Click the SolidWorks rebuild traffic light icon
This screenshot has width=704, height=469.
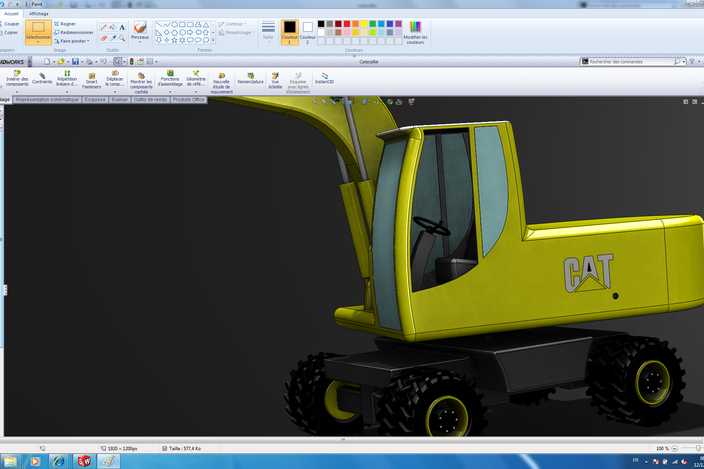pyautogui.click(x=132, y=61)
